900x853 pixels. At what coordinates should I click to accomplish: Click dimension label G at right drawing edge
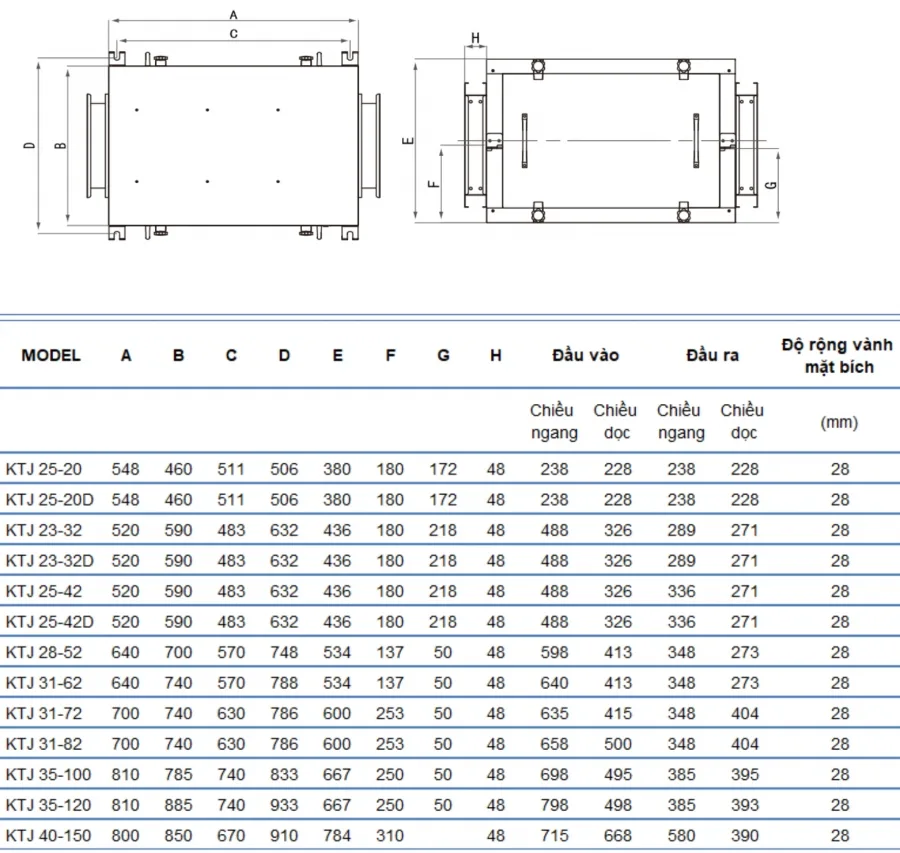pos(771,185)
